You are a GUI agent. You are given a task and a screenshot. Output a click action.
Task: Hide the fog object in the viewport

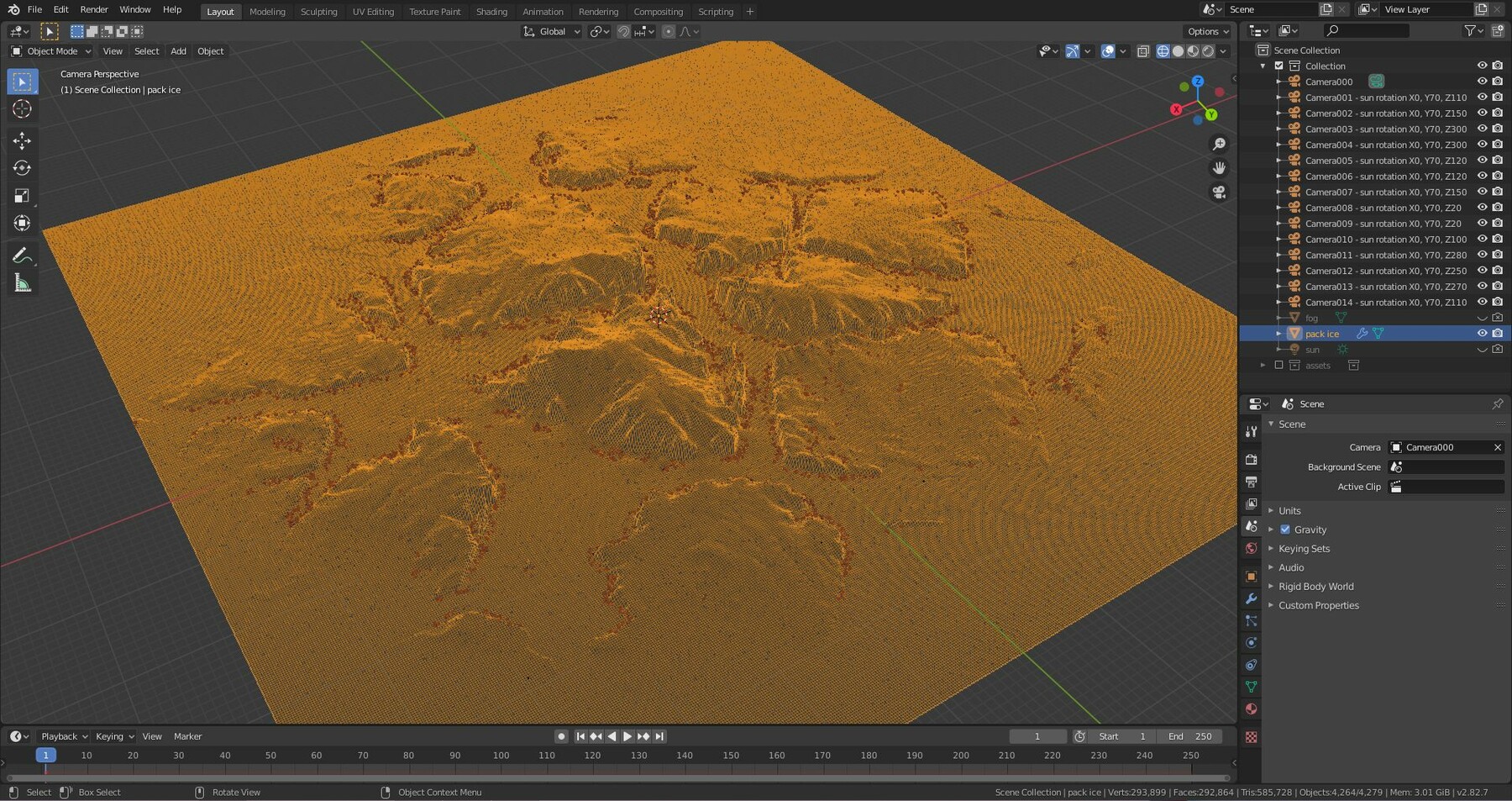pos(1482,318)
